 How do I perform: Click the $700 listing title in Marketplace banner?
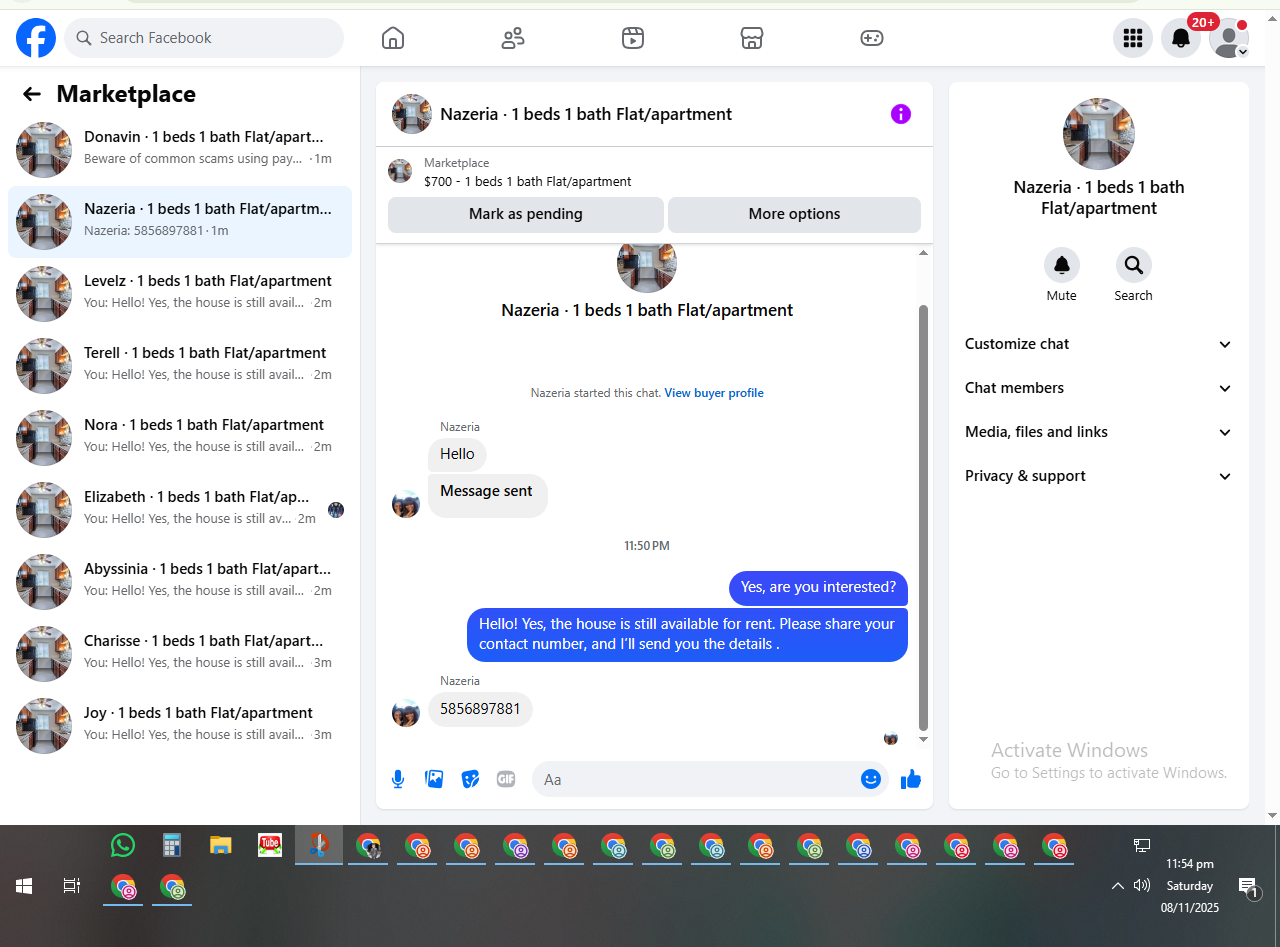528,182
